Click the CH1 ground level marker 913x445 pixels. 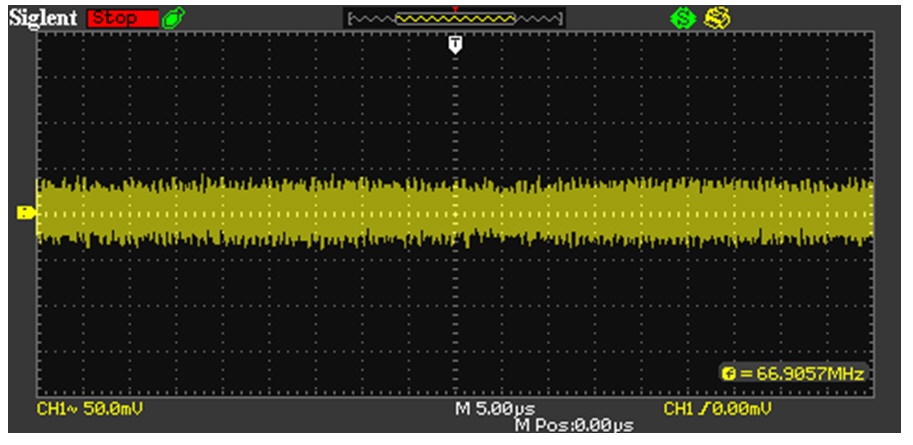(x=27, y=212)
